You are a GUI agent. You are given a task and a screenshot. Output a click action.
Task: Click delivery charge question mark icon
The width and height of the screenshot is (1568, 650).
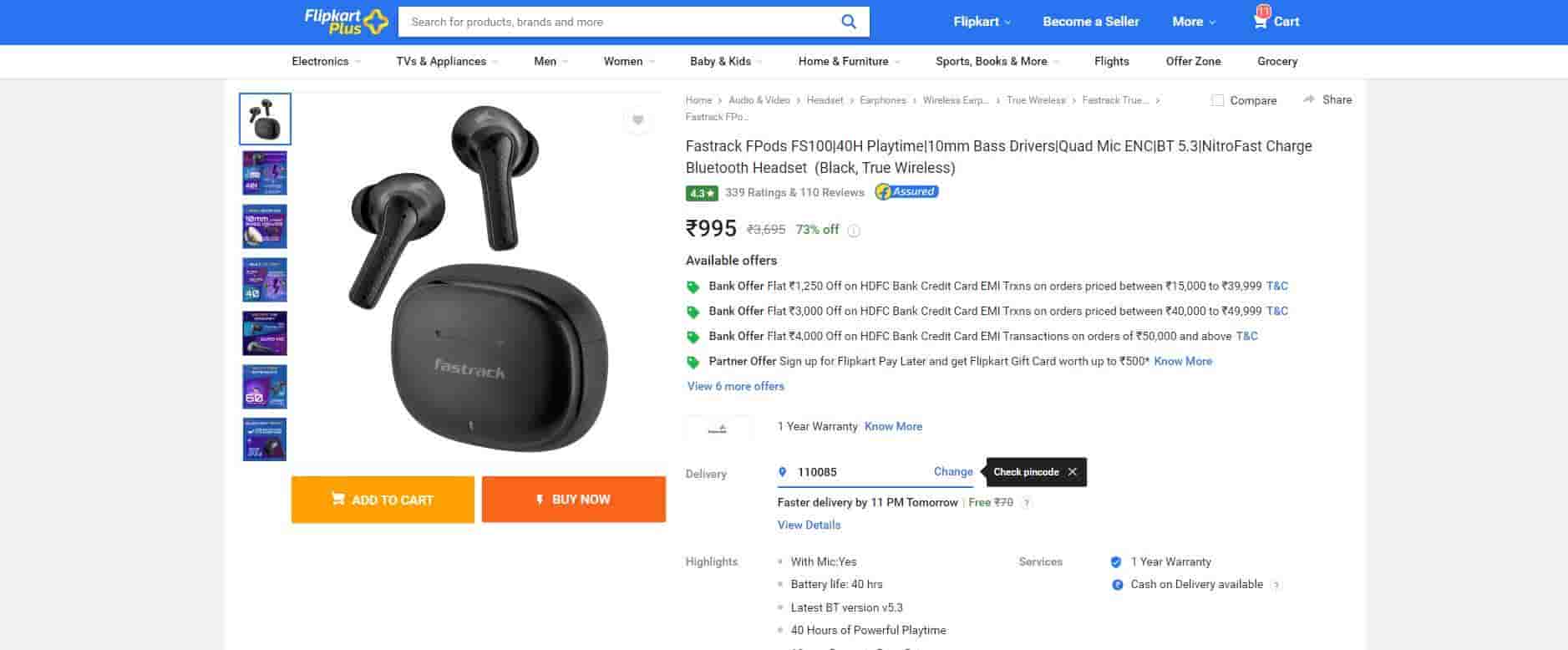point(1027,503)
